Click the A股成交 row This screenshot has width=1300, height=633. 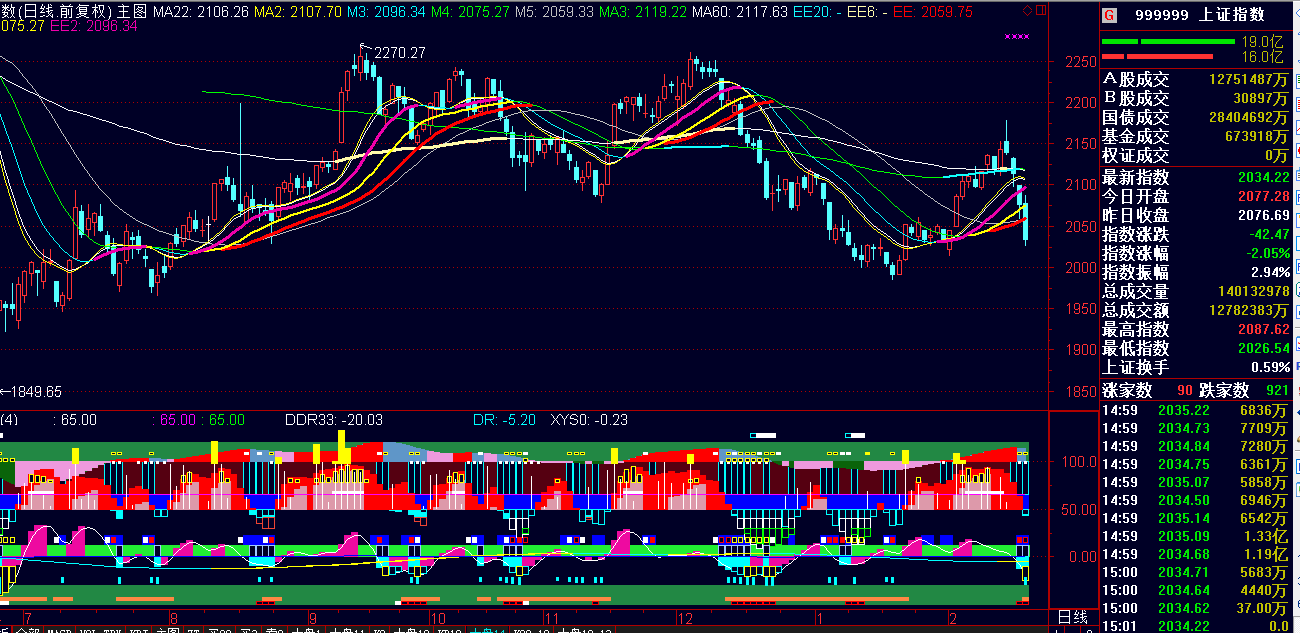(1195, 79)
